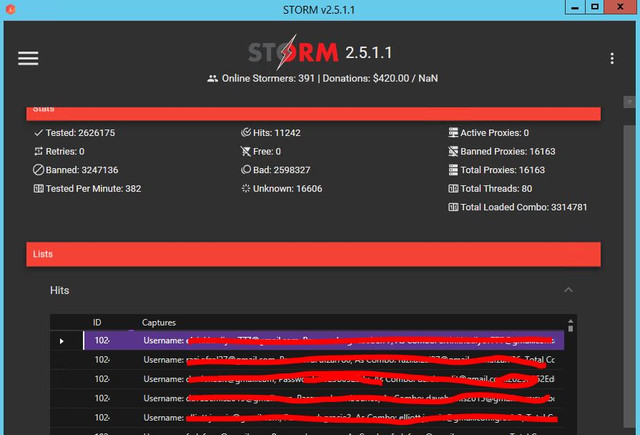Click 'Donations: $420.00 / NaN' text
Image resolution: width=640 pixels, height=435 pixels.
click(380, 78)
